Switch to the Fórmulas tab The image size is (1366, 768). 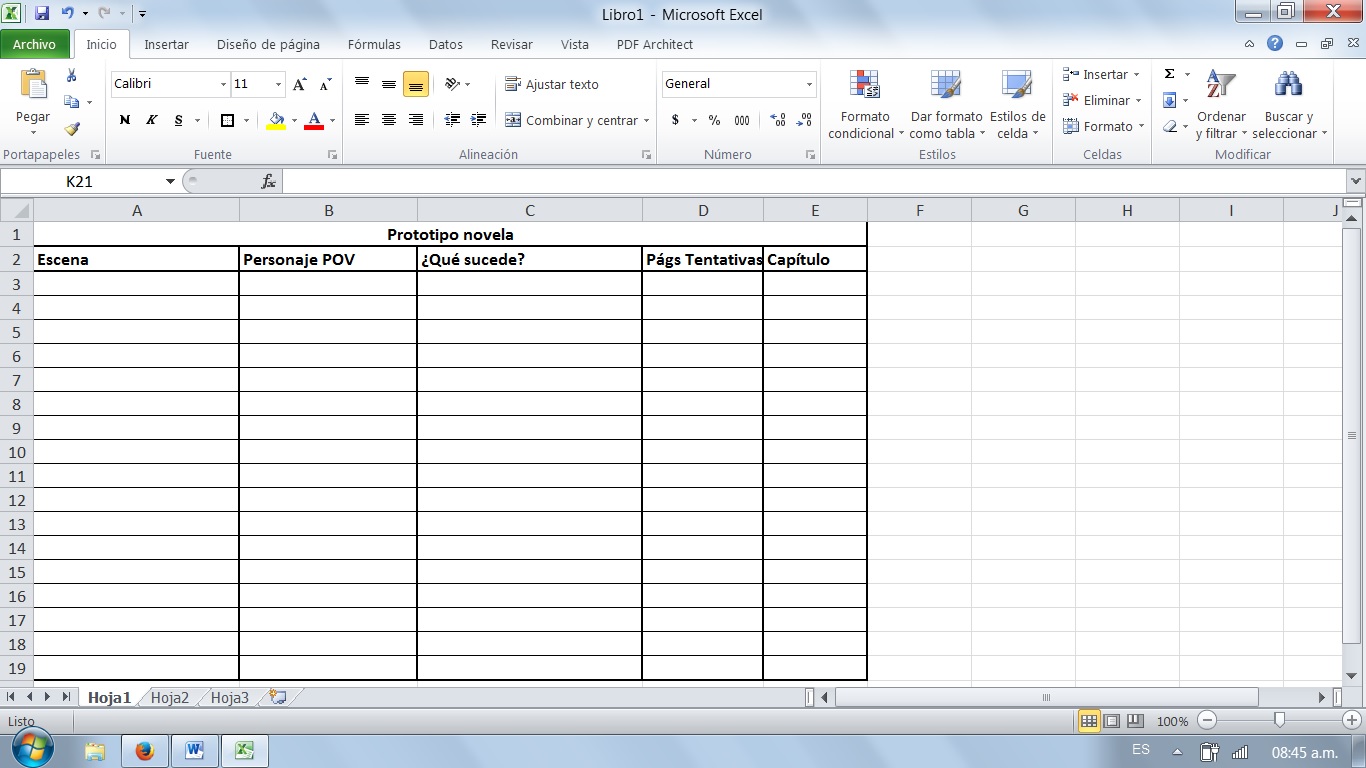[374, 44]
